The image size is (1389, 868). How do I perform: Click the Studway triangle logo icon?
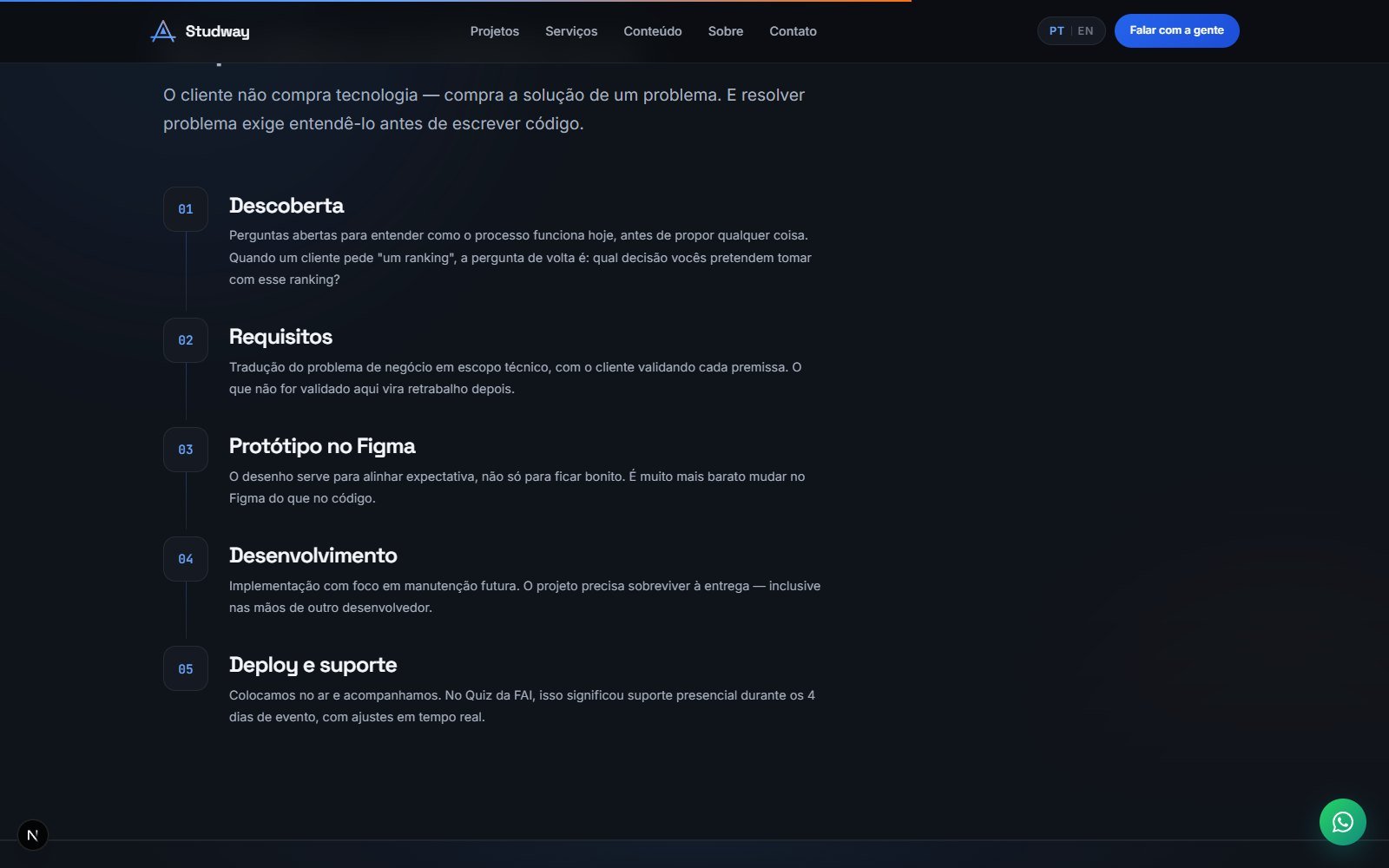tap(162, 31)
